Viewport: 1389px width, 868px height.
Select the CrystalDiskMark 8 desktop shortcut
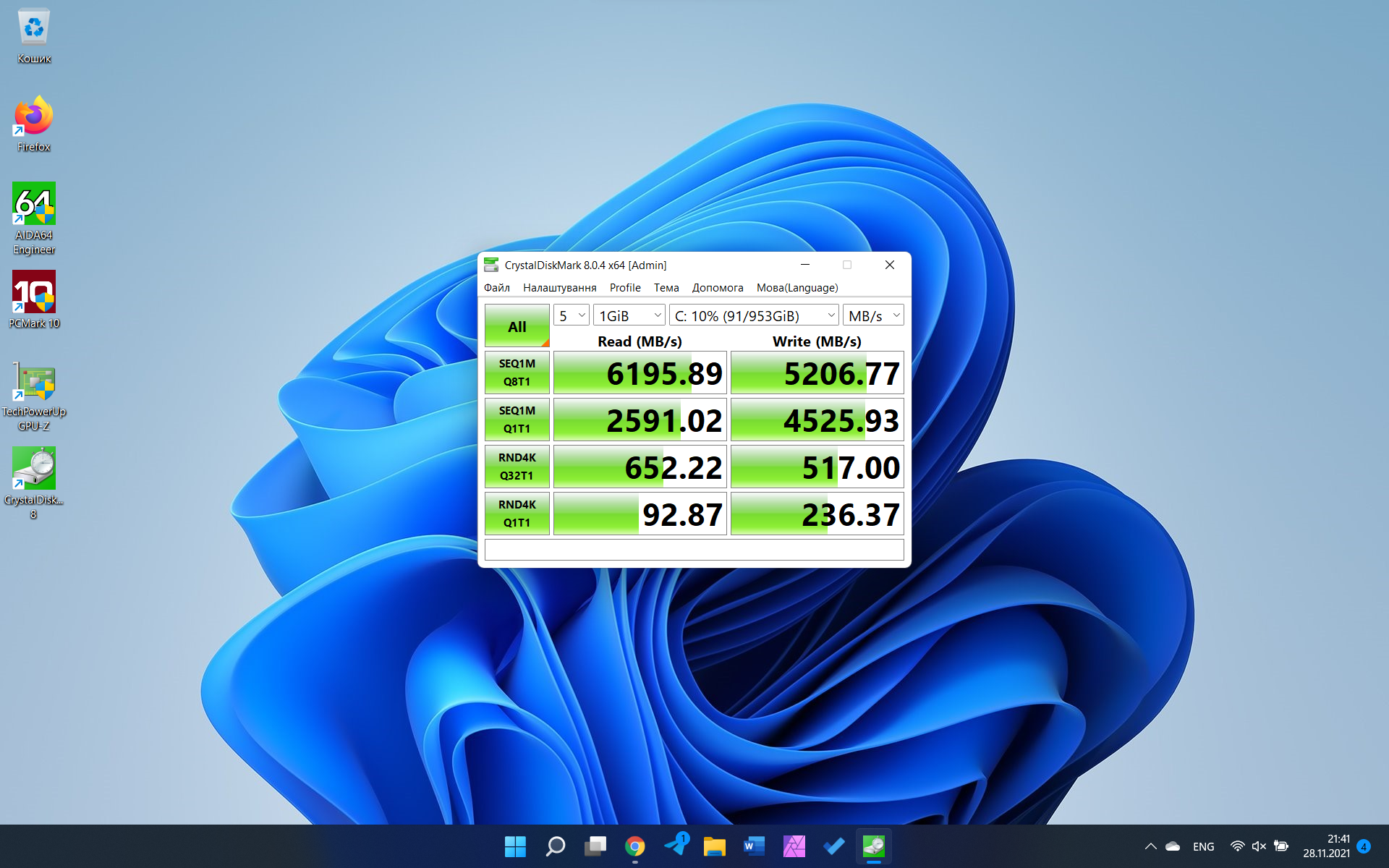34,483
